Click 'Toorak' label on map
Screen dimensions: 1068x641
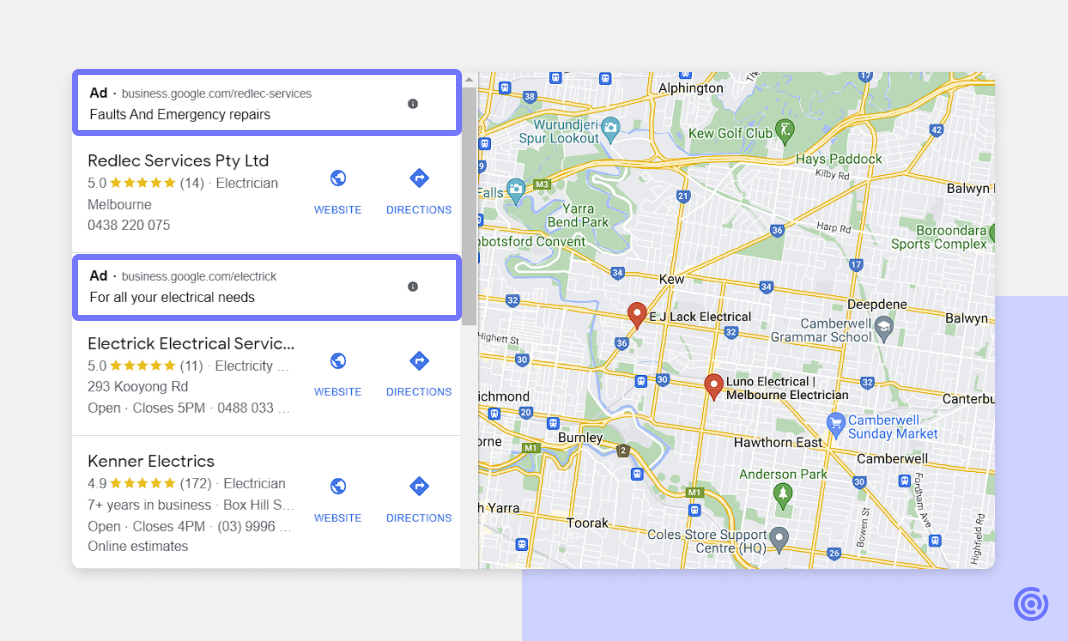[587, 523]
